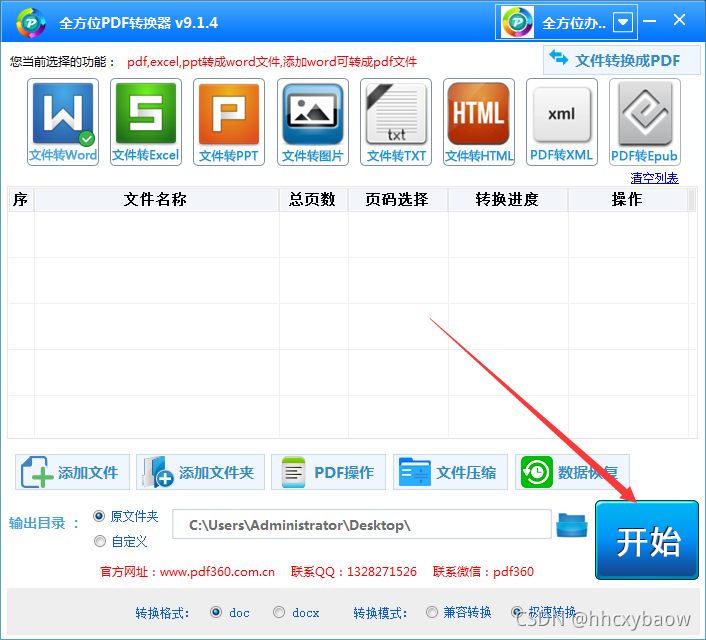Select the 原文件夹 output radio button
706x640 pixels.
99,516
